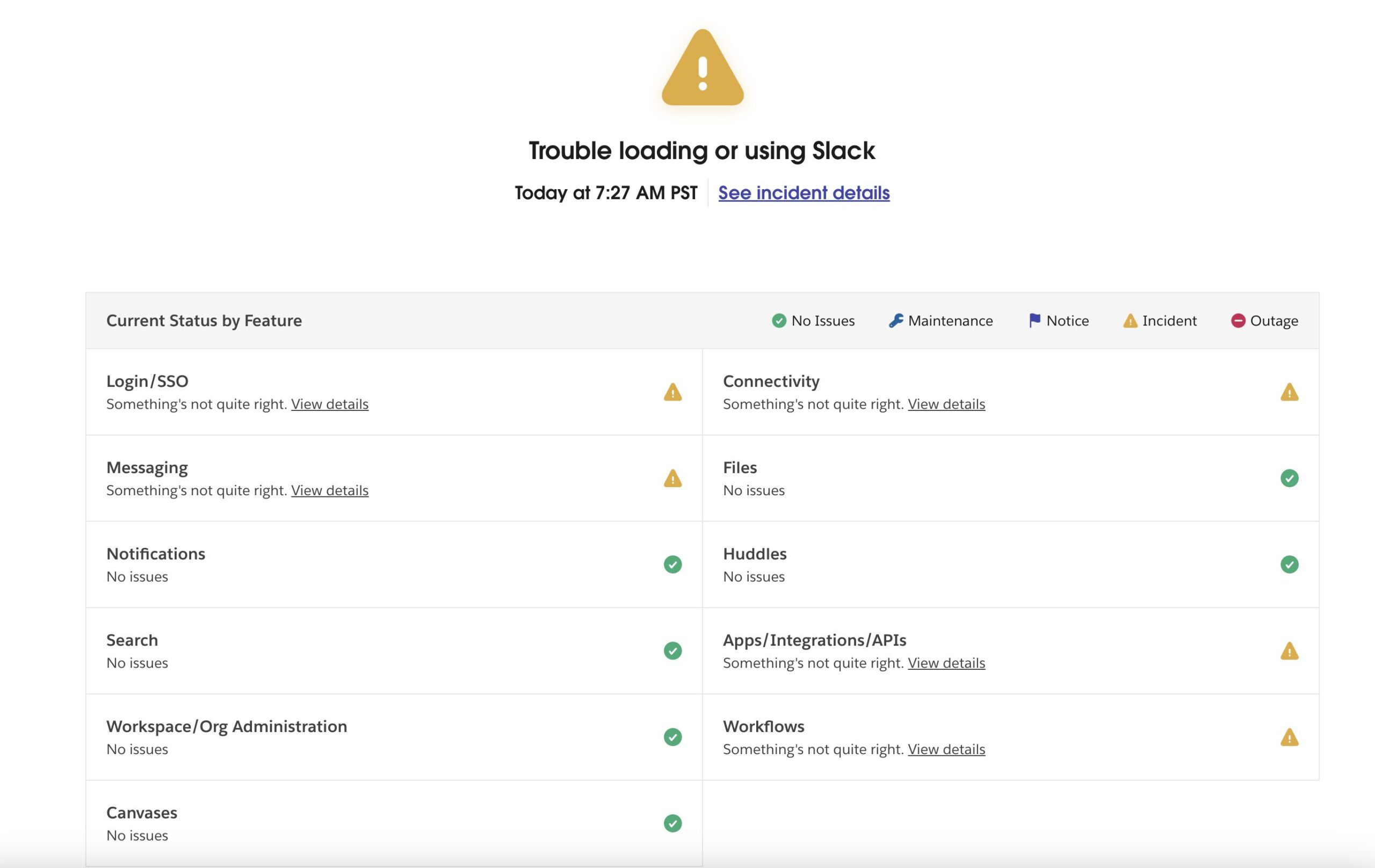Click the Apps/Integrations/APIs warning icon
The height and width of the screenshot is (868, 1375).
click(x=1290, y=651)
